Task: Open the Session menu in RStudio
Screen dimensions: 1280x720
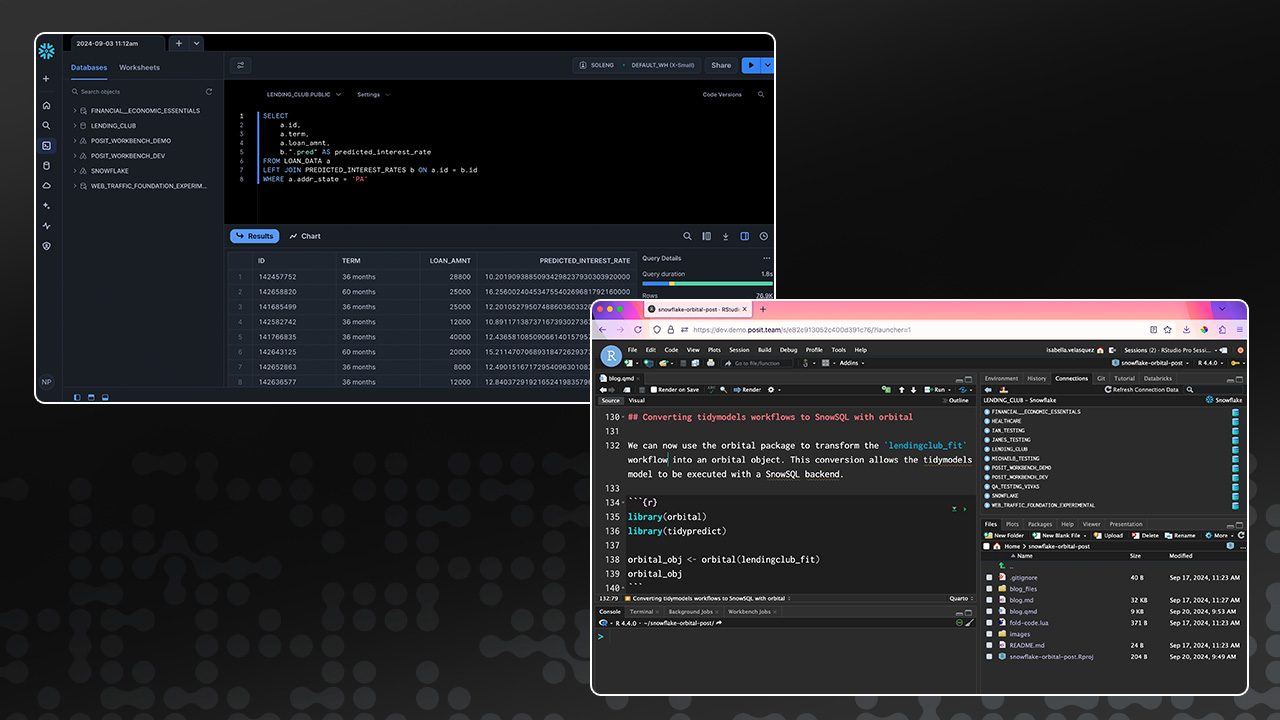Action: click(x=739, y=350)
